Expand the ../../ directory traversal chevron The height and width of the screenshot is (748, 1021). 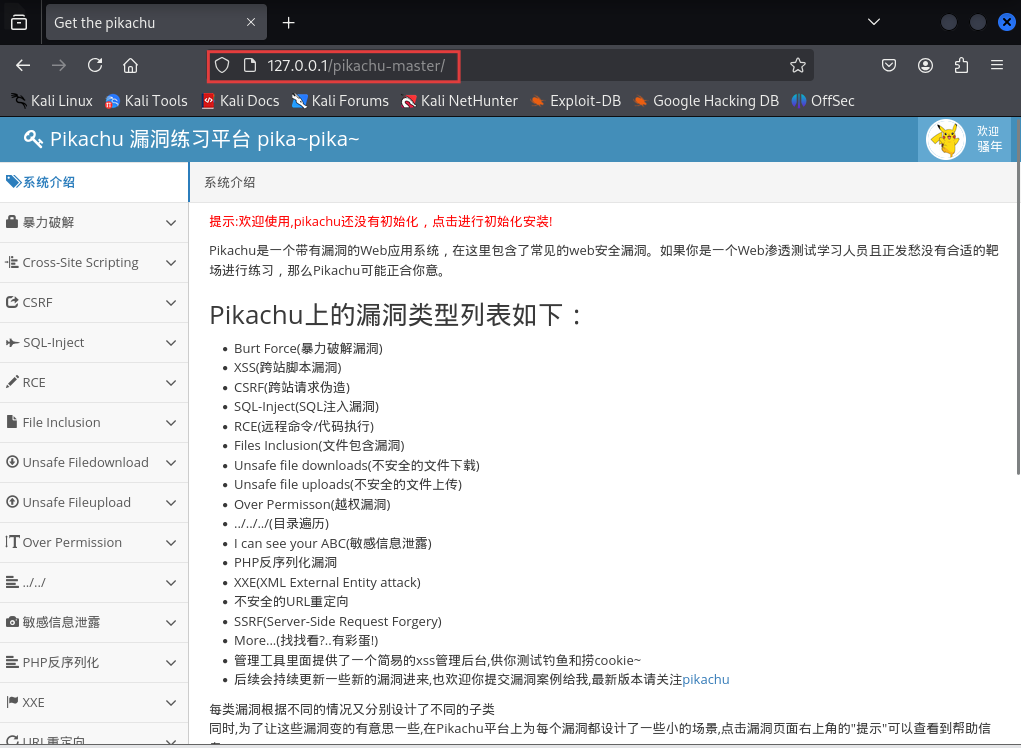171,583
